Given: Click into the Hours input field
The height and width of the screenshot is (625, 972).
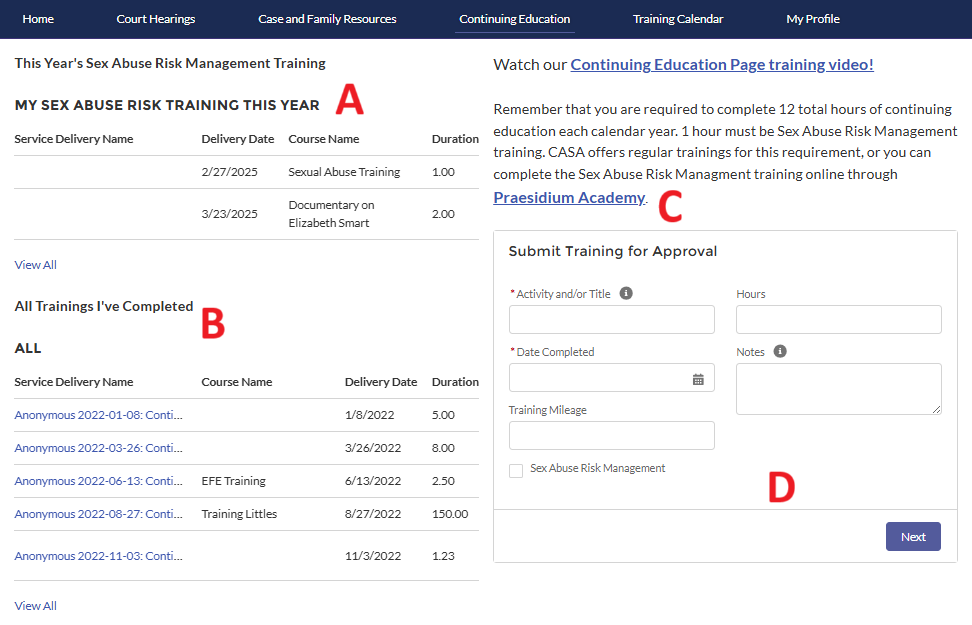Looking at the screenshot, I should coord(838,320).
